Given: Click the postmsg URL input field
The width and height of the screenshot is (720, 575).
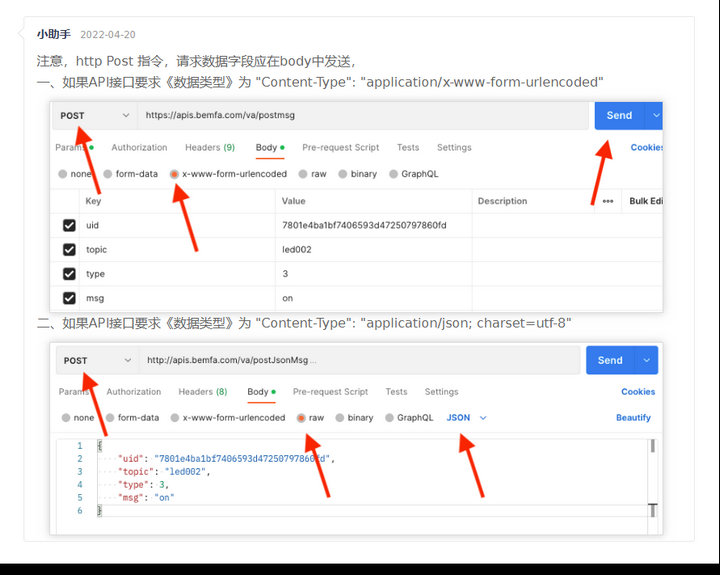Looking at the screenshot, I should [362, 116].
